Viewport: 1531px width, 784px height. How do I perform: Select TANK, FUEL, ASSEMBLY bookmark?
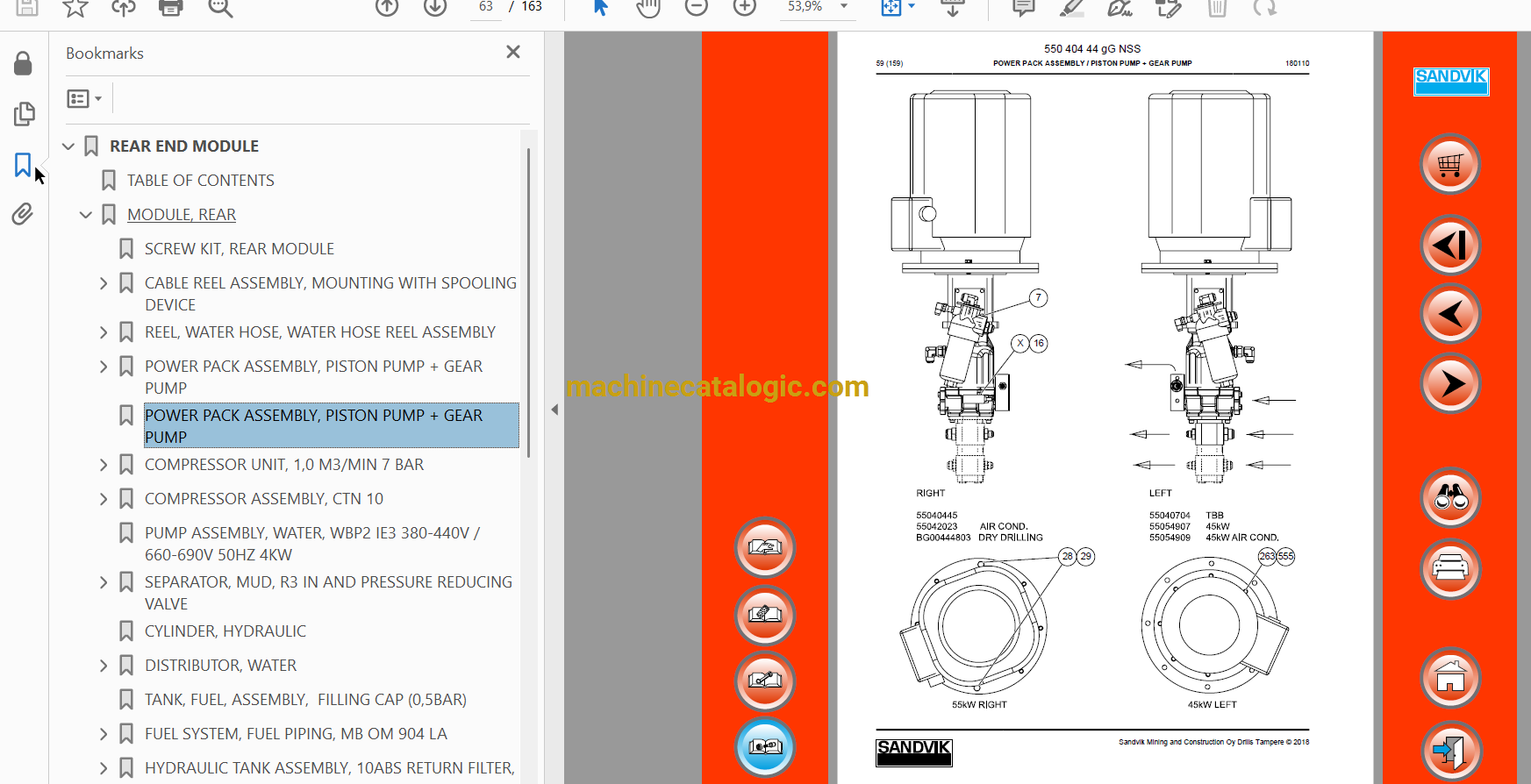[305, 700]
